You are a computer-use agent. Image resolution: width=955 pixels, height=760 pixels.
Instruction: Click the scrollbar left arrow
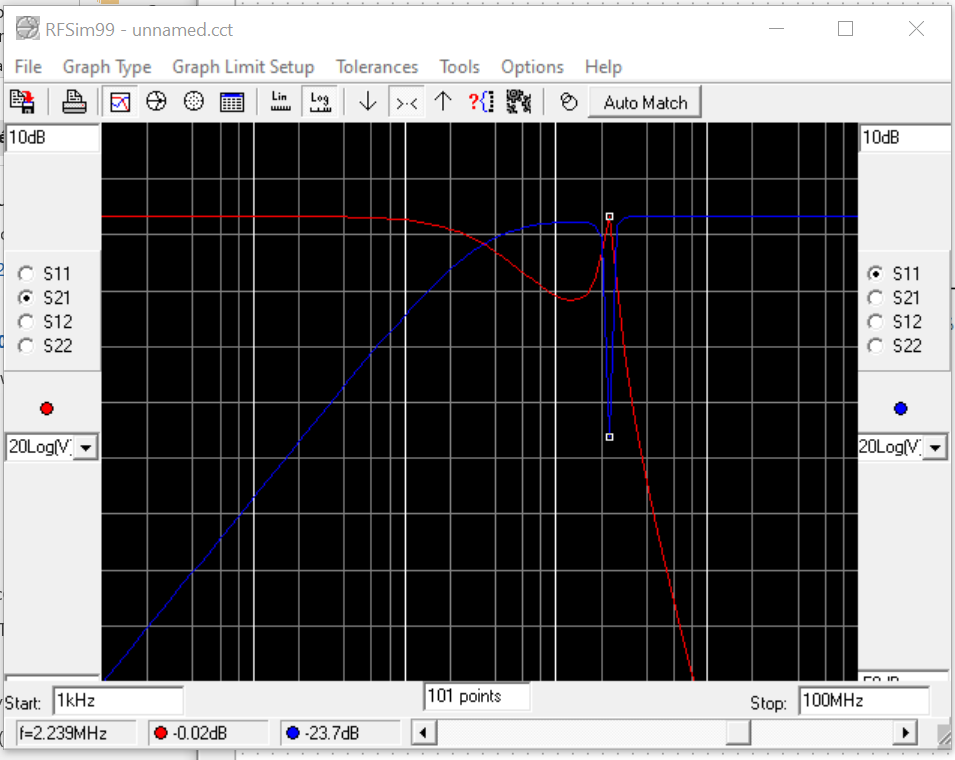[424, 733]
